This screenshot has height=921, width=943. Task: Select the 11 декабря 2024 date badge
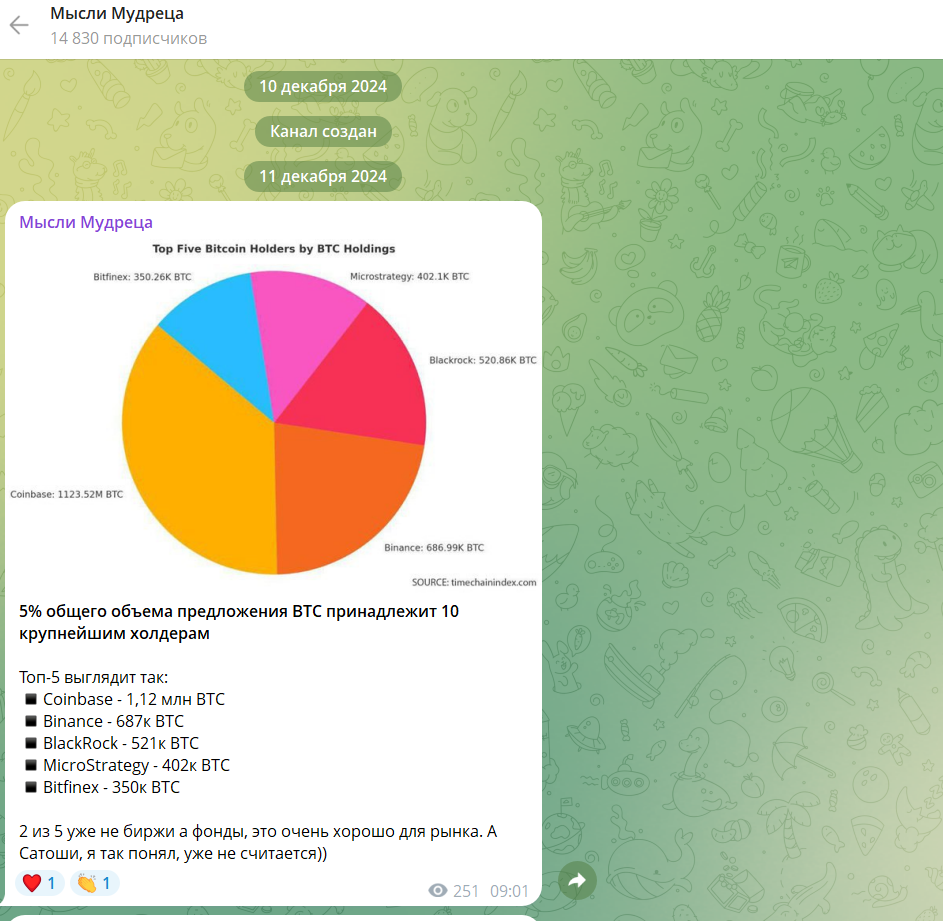323,176
